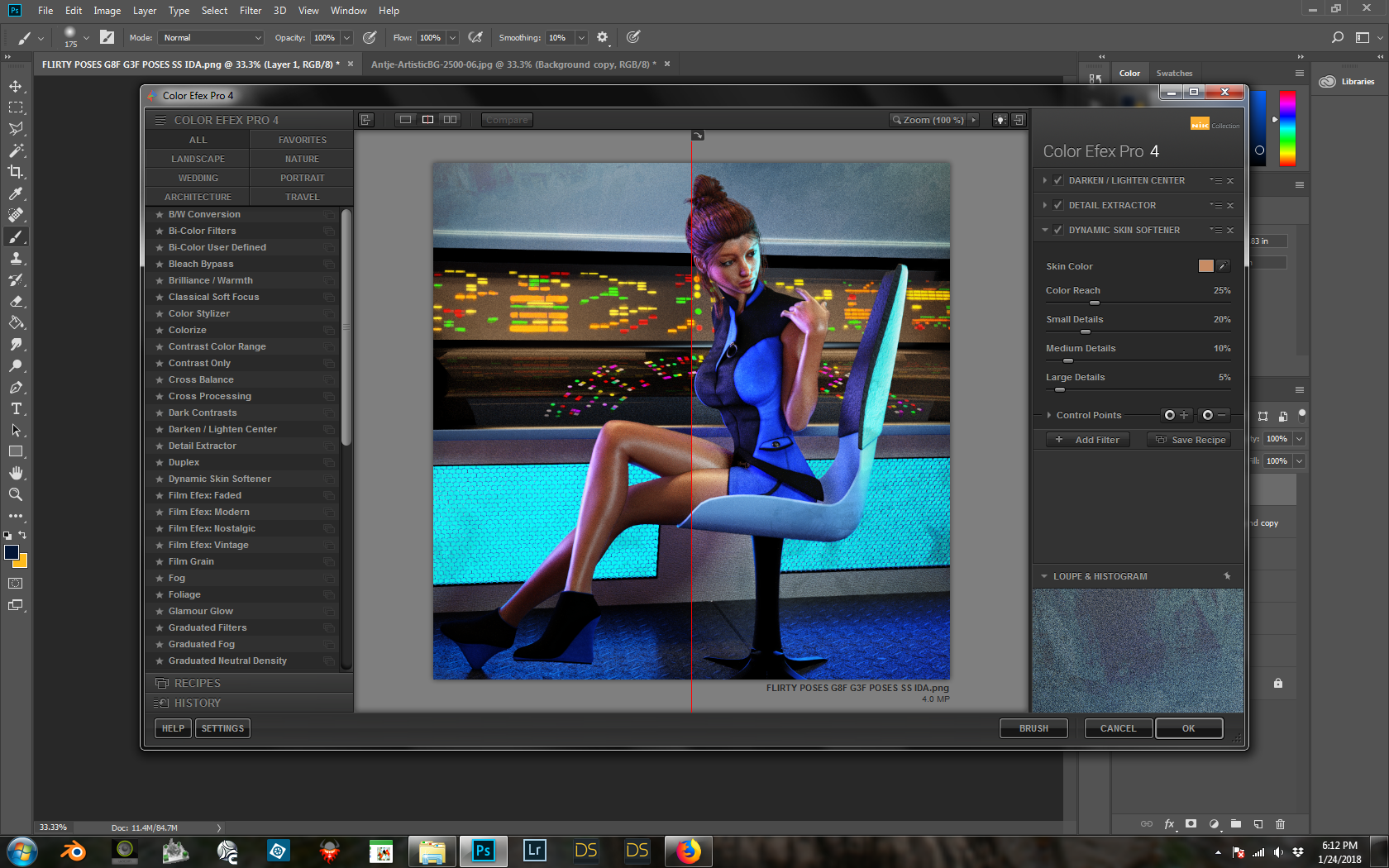Remove the Detail Extractor filter

(1230, 206)
